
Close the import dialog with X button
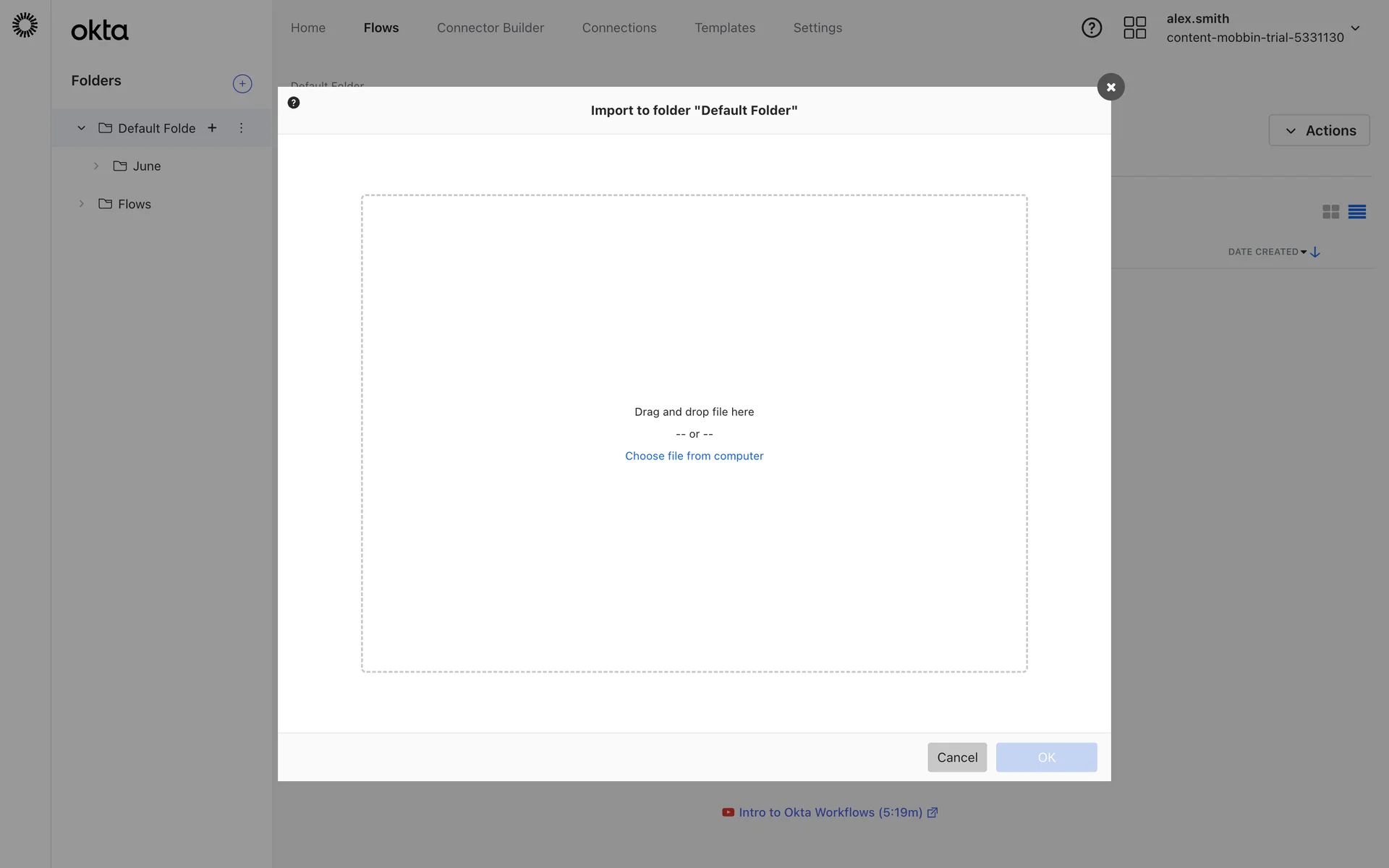pyautogui.click(x=1110, y=87)
